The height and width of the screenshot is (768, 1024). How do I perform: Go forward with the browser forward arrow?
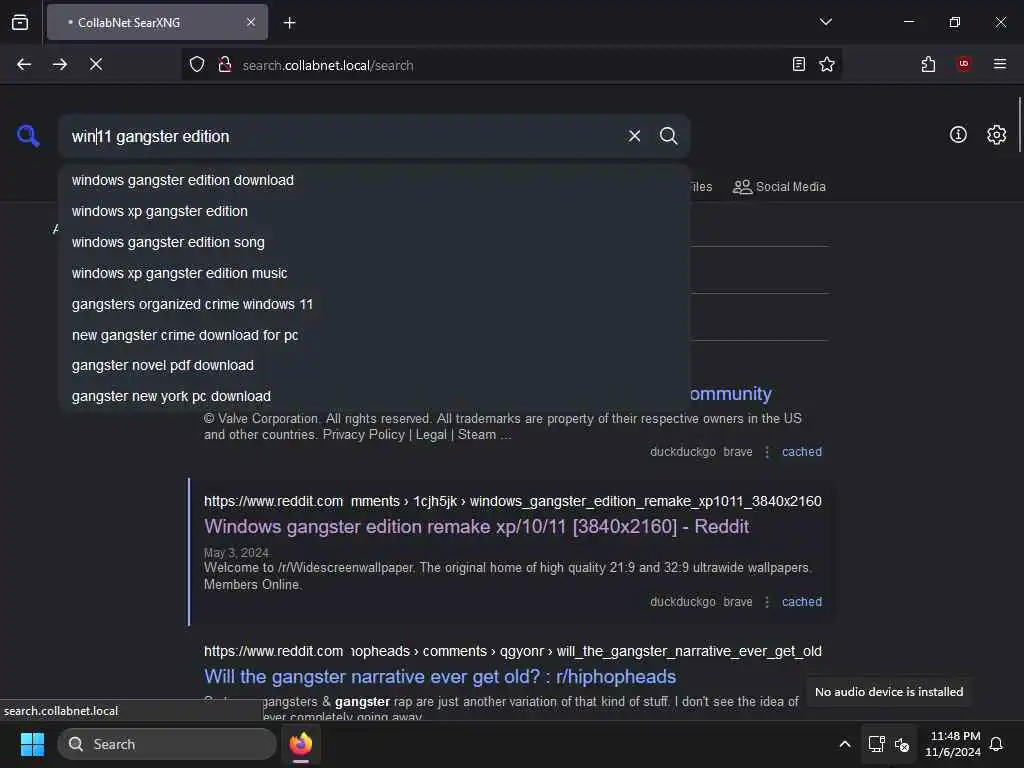coord(60,64)
